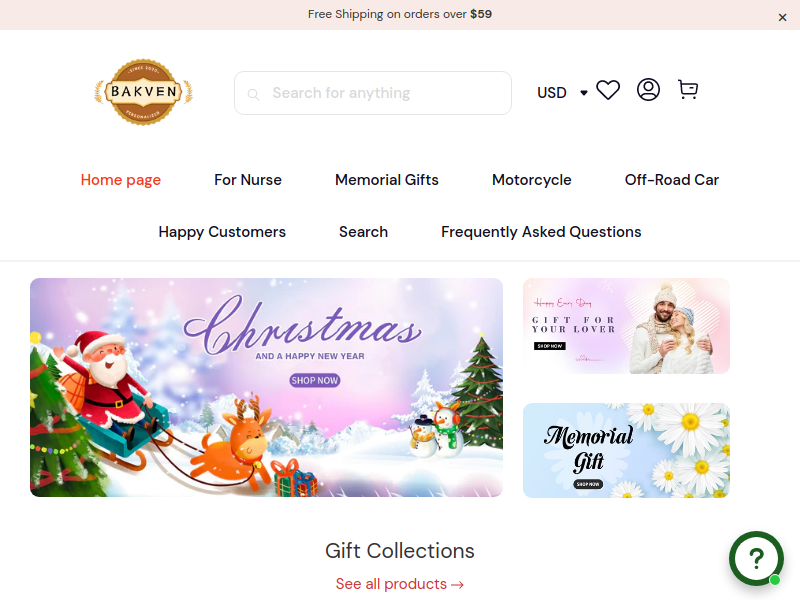Follow the See all products link
Viewport: 800px width, 600px height.
click(399, 584)
